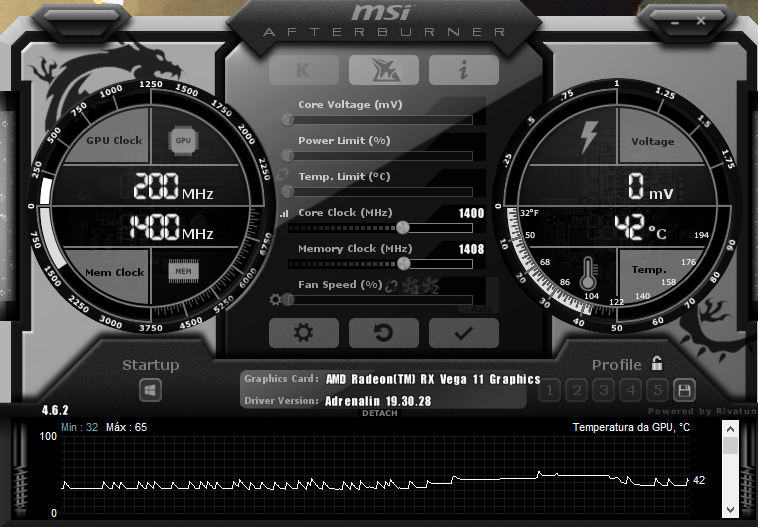The image size is (758, 527).
Task: Click the Core Voltage slider handle
Action: [288, 119]
